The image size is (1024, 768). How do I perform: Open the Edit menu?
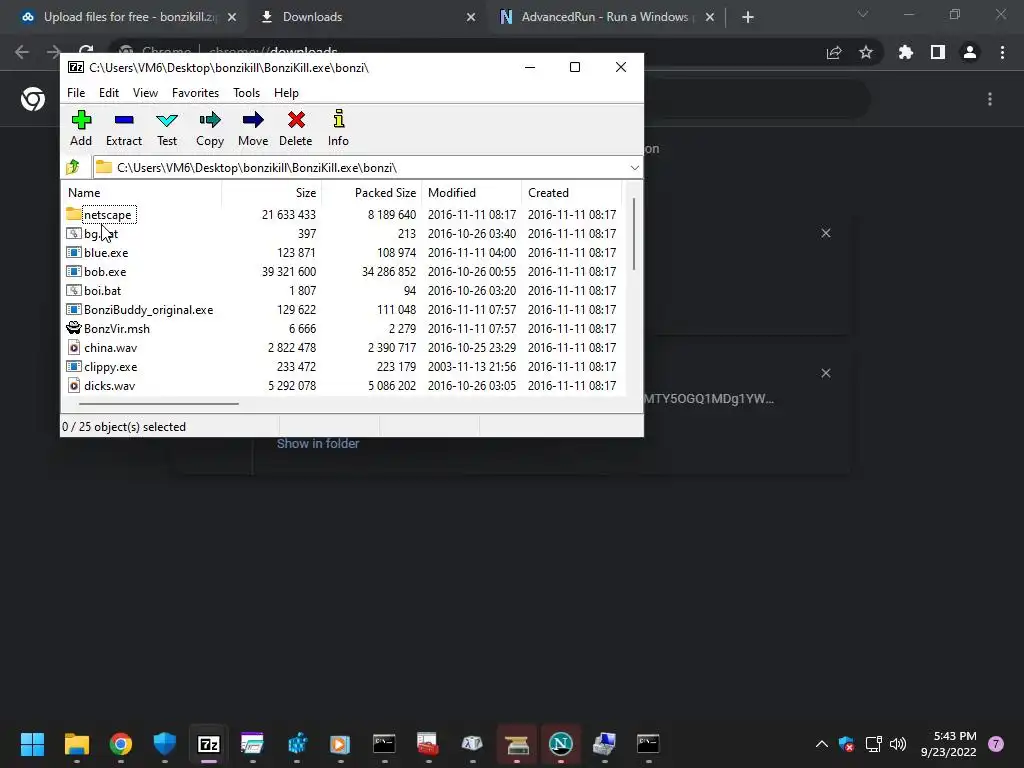pyautogui.click(x=108, y=93)
